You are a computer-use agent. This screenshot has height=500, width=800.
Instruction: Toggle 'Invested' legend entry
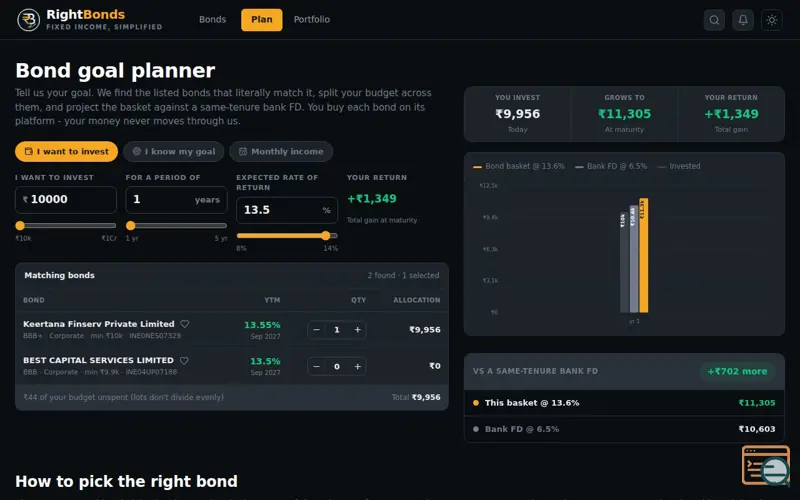679,166
